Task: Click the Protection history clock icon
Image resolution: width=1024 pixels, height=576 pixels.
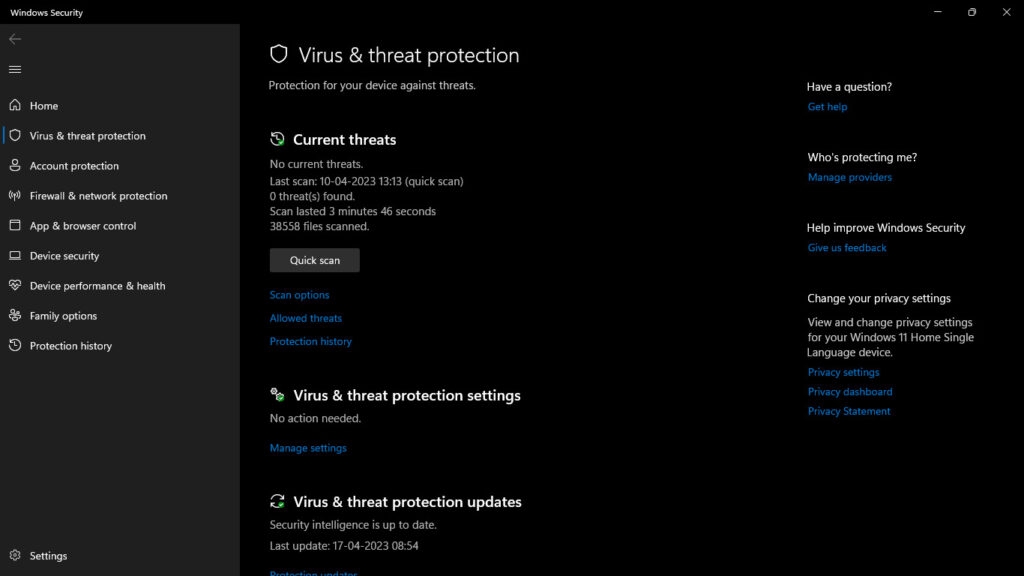Action: pos(15,346)
